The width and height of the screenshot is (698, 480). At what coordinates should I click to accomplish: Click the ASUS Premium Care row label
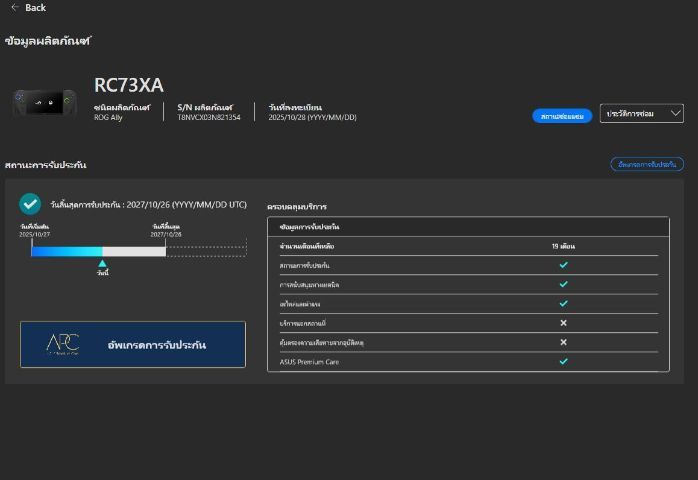click(x=309, y=362)
